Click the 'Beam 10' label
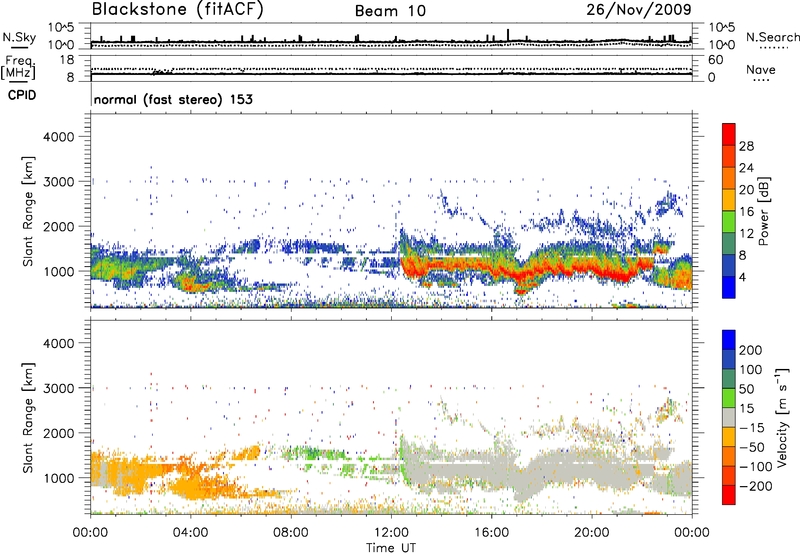Image resolution: width=800 pixels, height=554 pixels. (x=390, y=11)
